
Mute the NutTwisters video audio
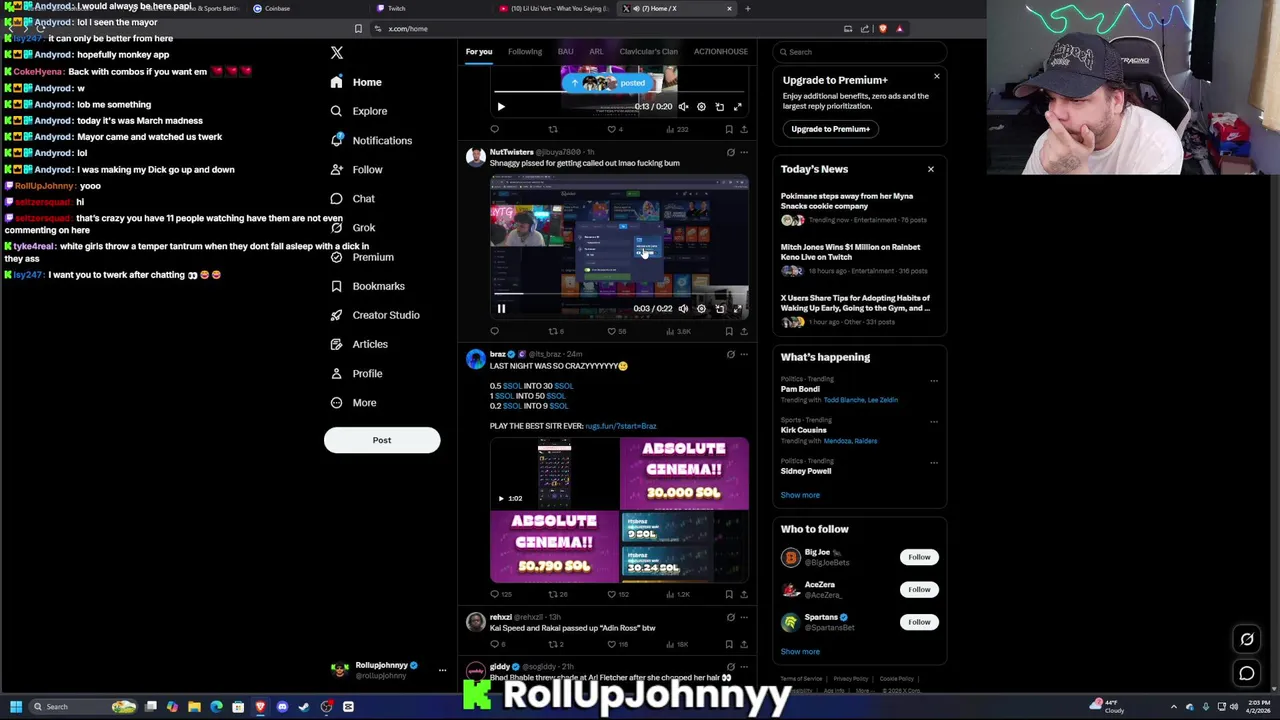(683, 308)
